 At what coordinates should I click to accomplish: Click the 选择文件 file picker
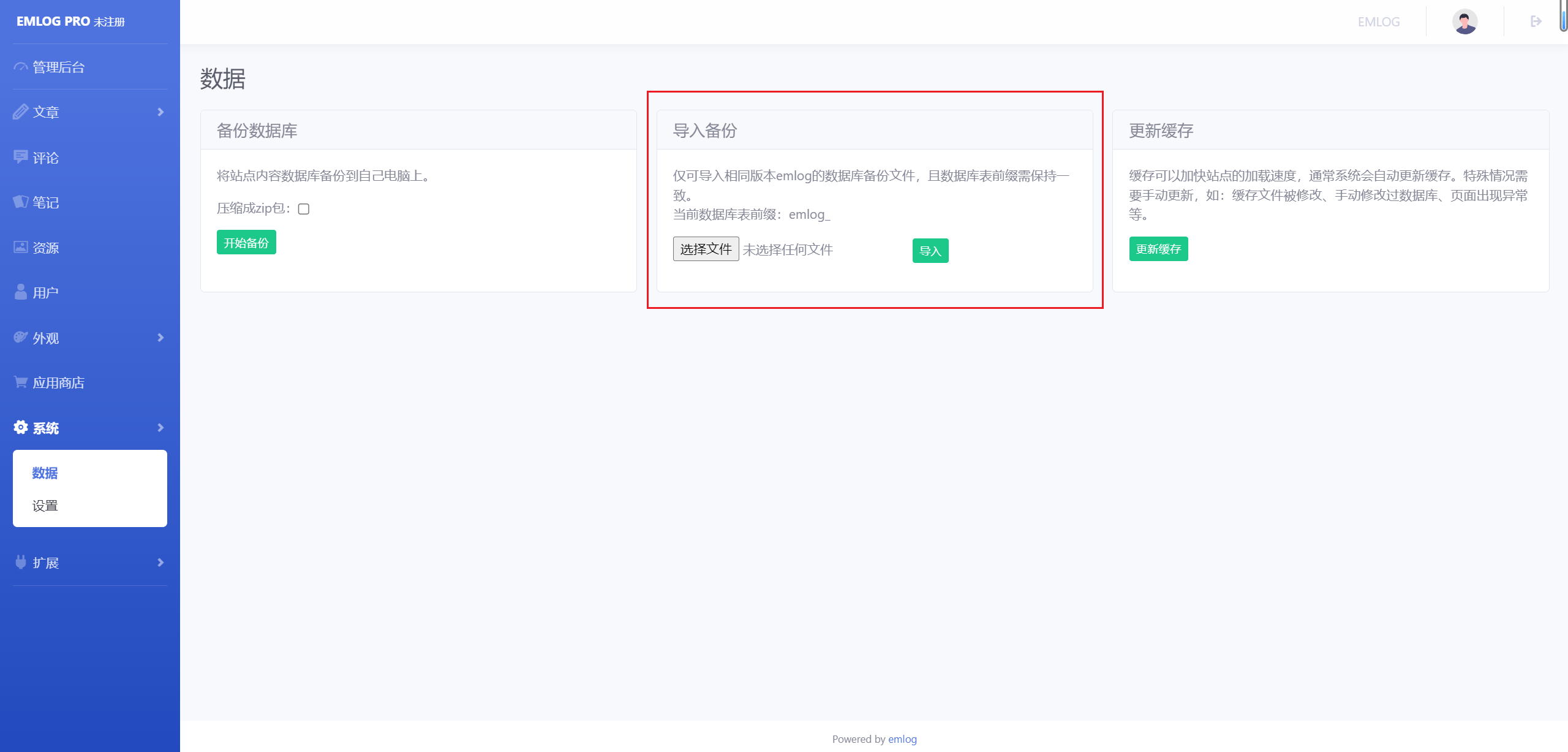pos(706,249)
